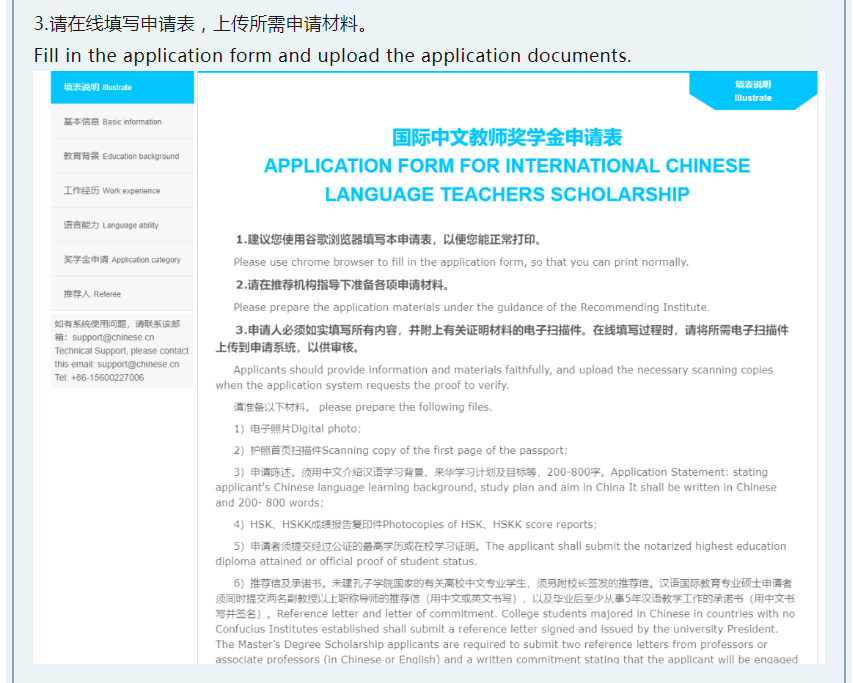The height and width of the screenshot is (683, 853).
Task: Click the 'APPLICATION FORM FOR INTERNATIONAL CHINESE' title line
Action: (506, 166)
